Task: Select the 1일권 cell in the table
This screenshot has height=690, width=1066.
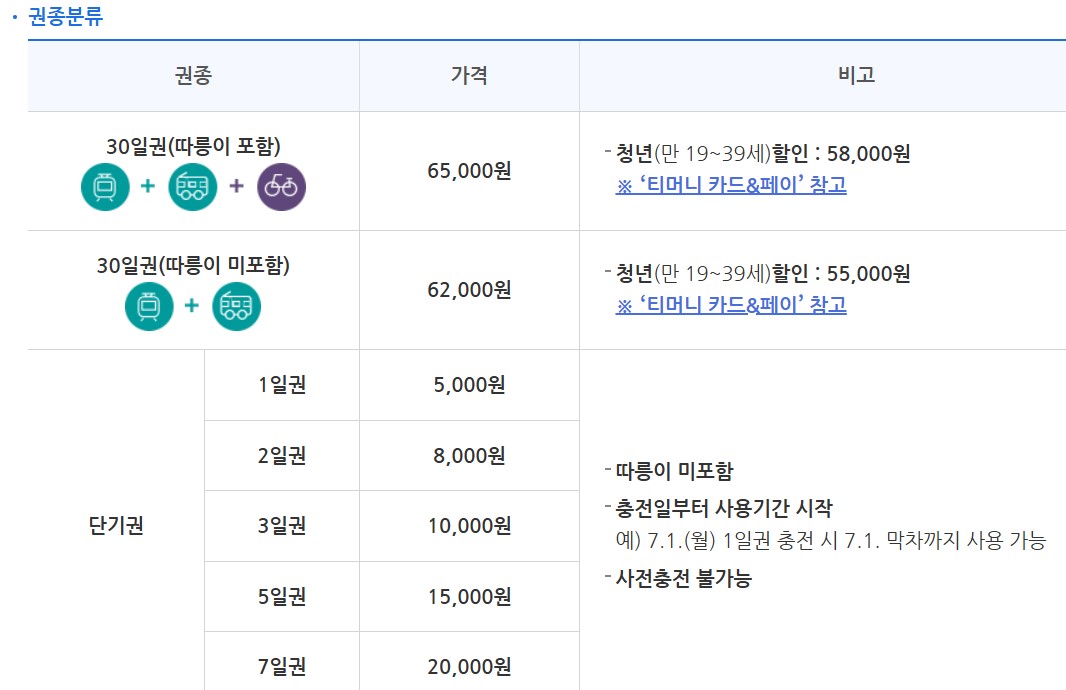Action: coord(282,384)
